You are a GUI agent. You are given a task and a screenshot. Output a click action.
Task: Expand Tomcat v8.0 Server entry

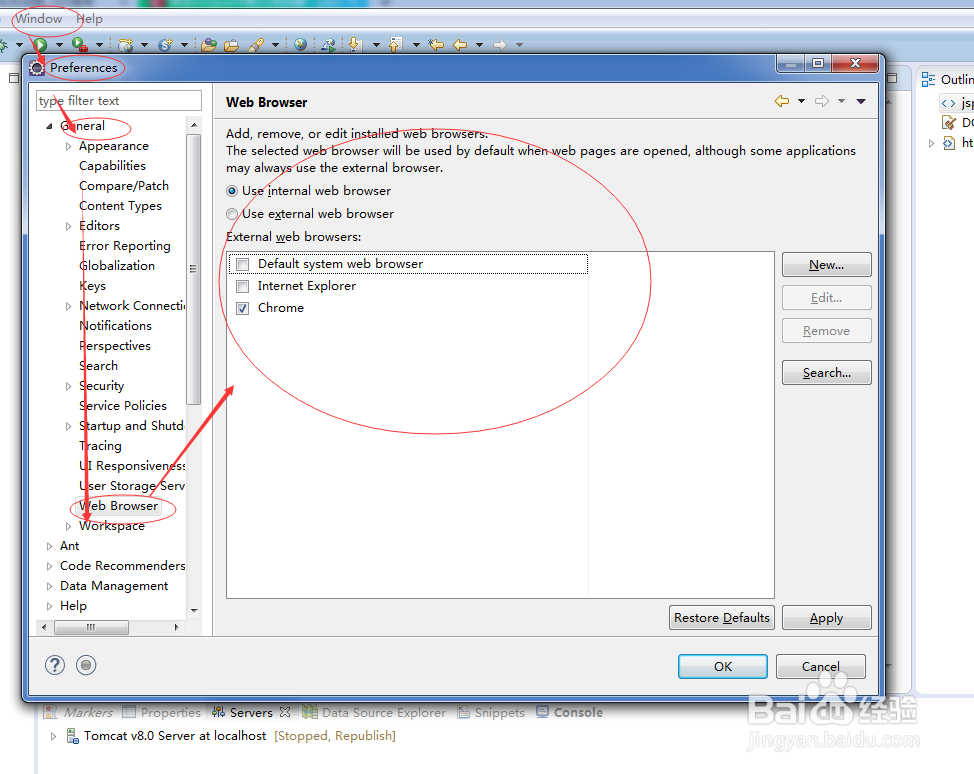pos(53,737)
